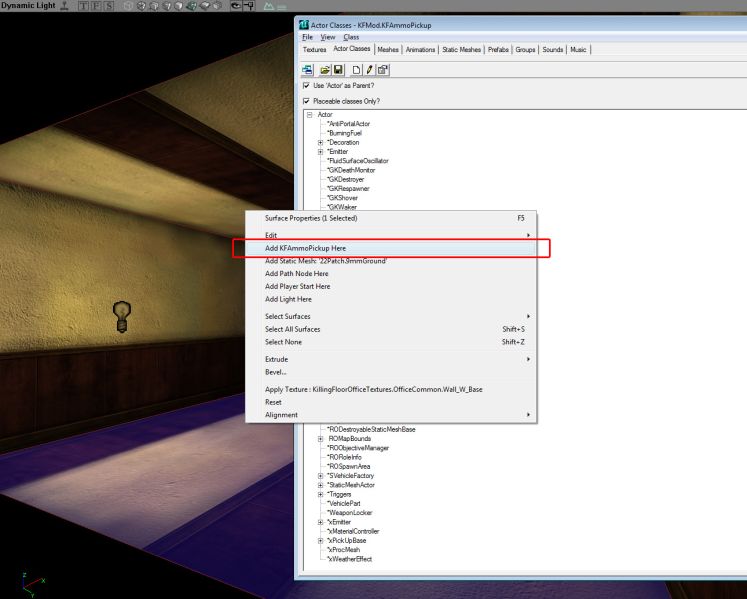Choose Reset in context menu

391,403
